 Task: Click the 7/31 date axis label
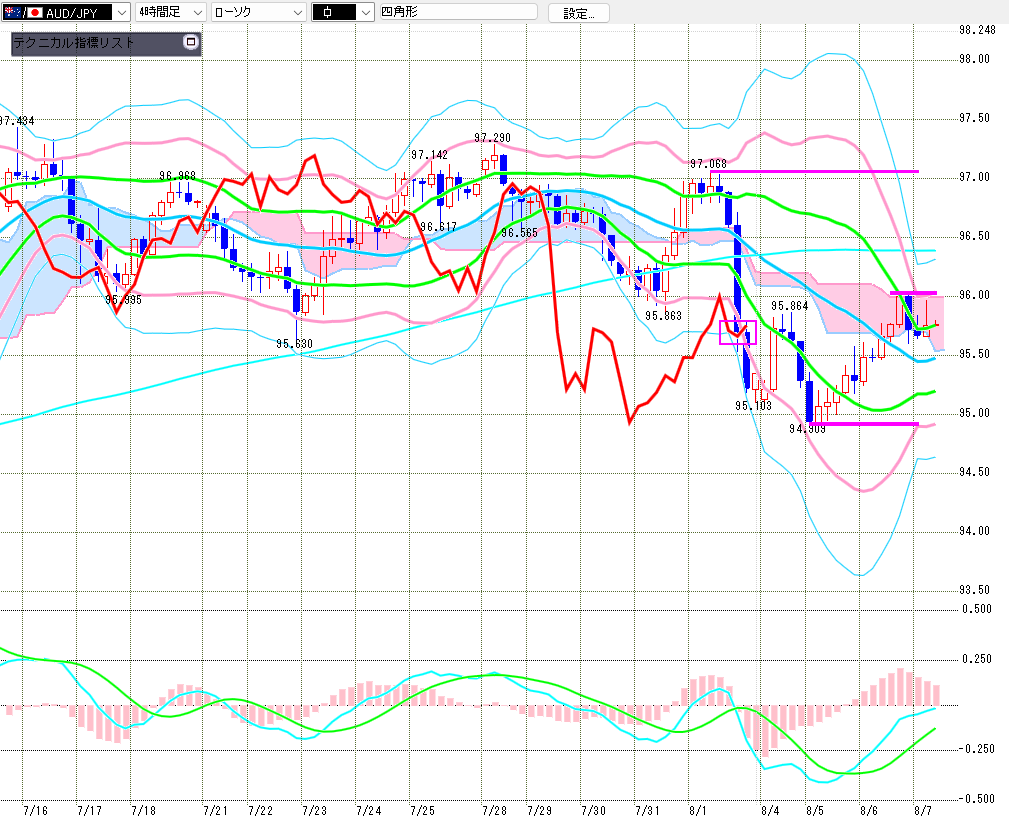(648, 810)
